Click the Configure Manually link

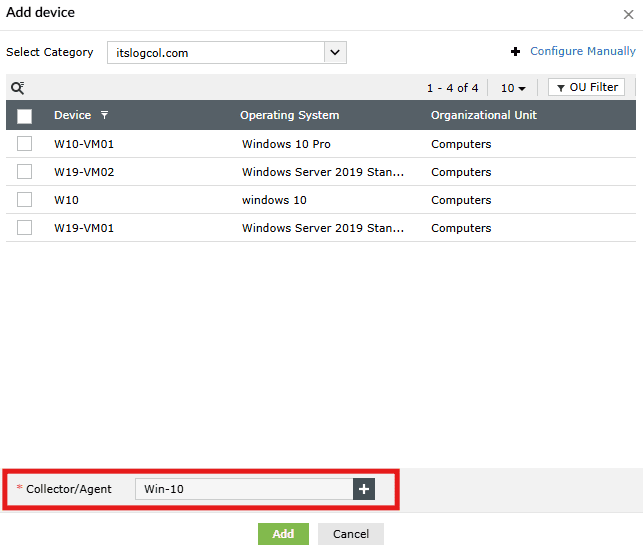[583, 51]
